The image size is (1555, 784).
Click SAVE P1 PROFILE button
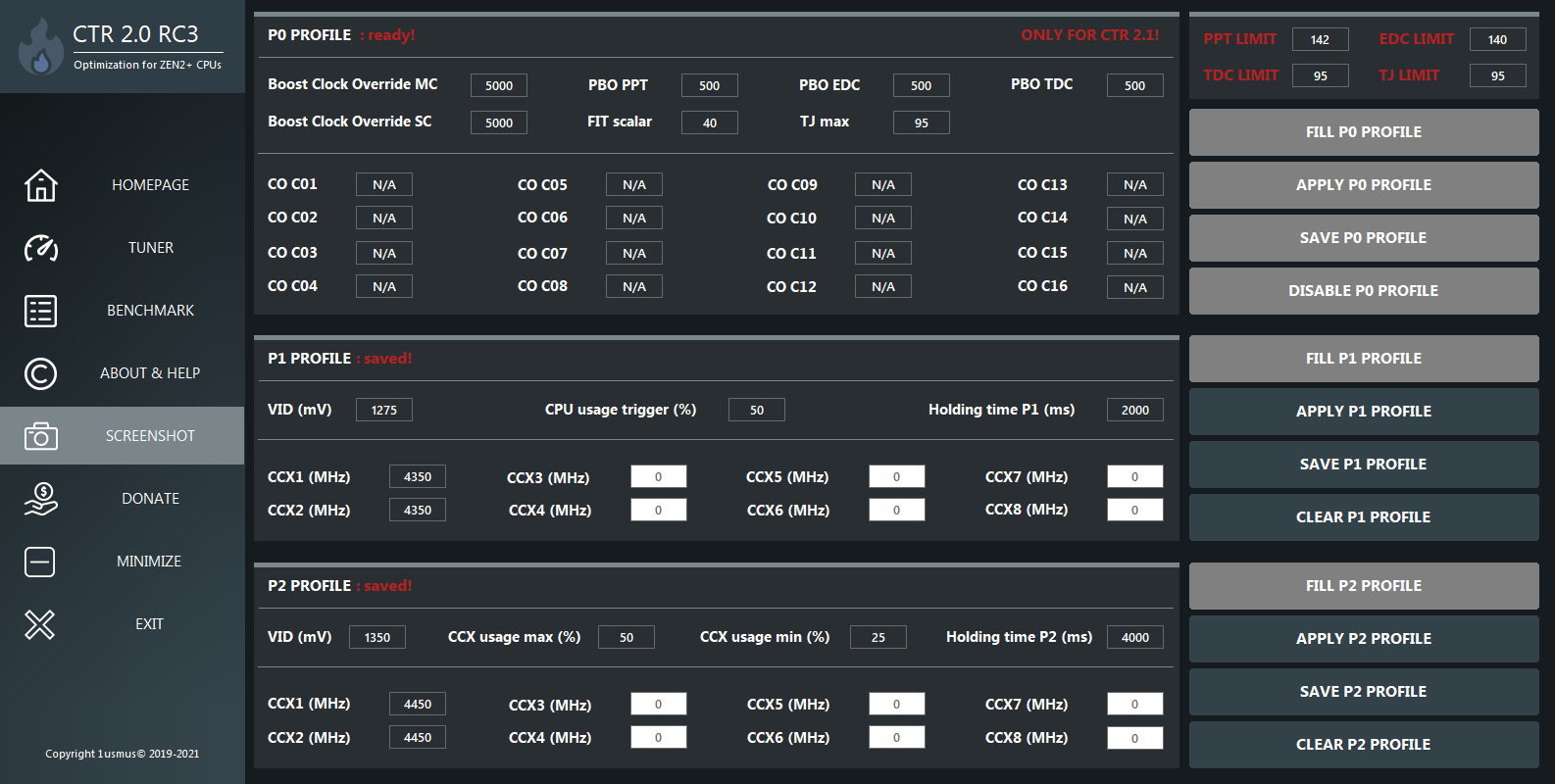click(x=1364, y=465)
